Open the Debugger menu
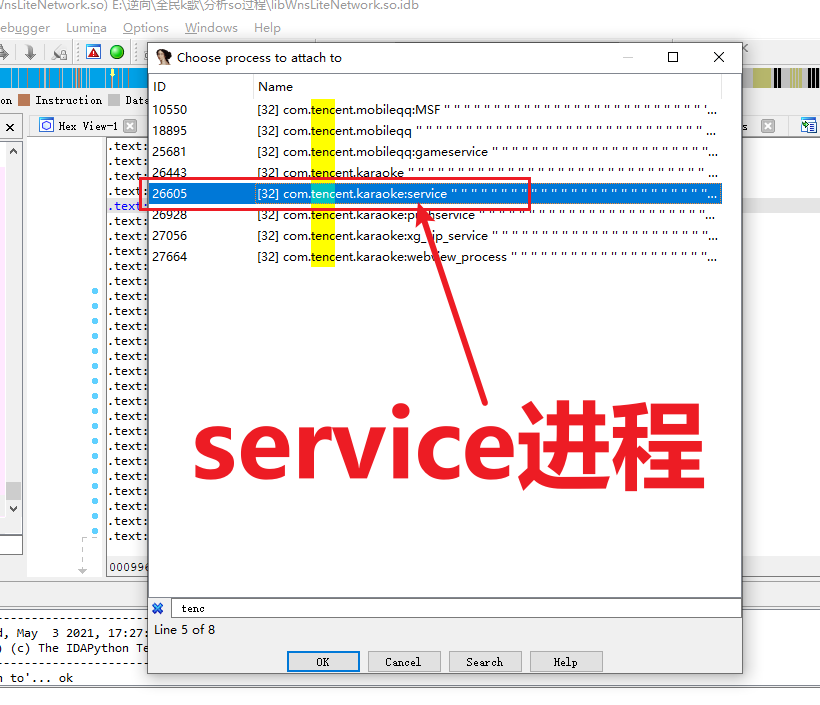The image size is (820, 705). [25, 28]
